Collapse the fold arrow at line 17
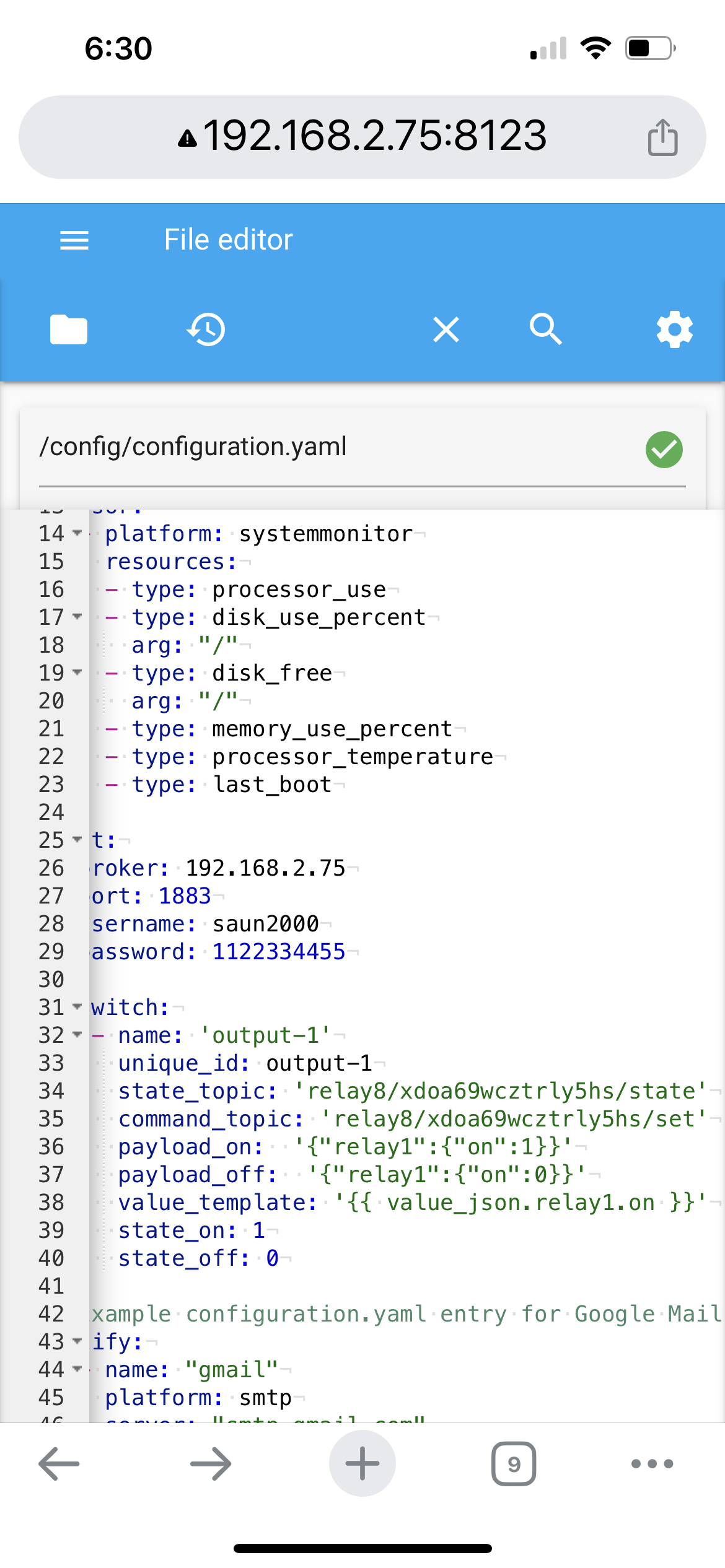The width and height of the screenshot is (725, 1568). coord(77,617)
